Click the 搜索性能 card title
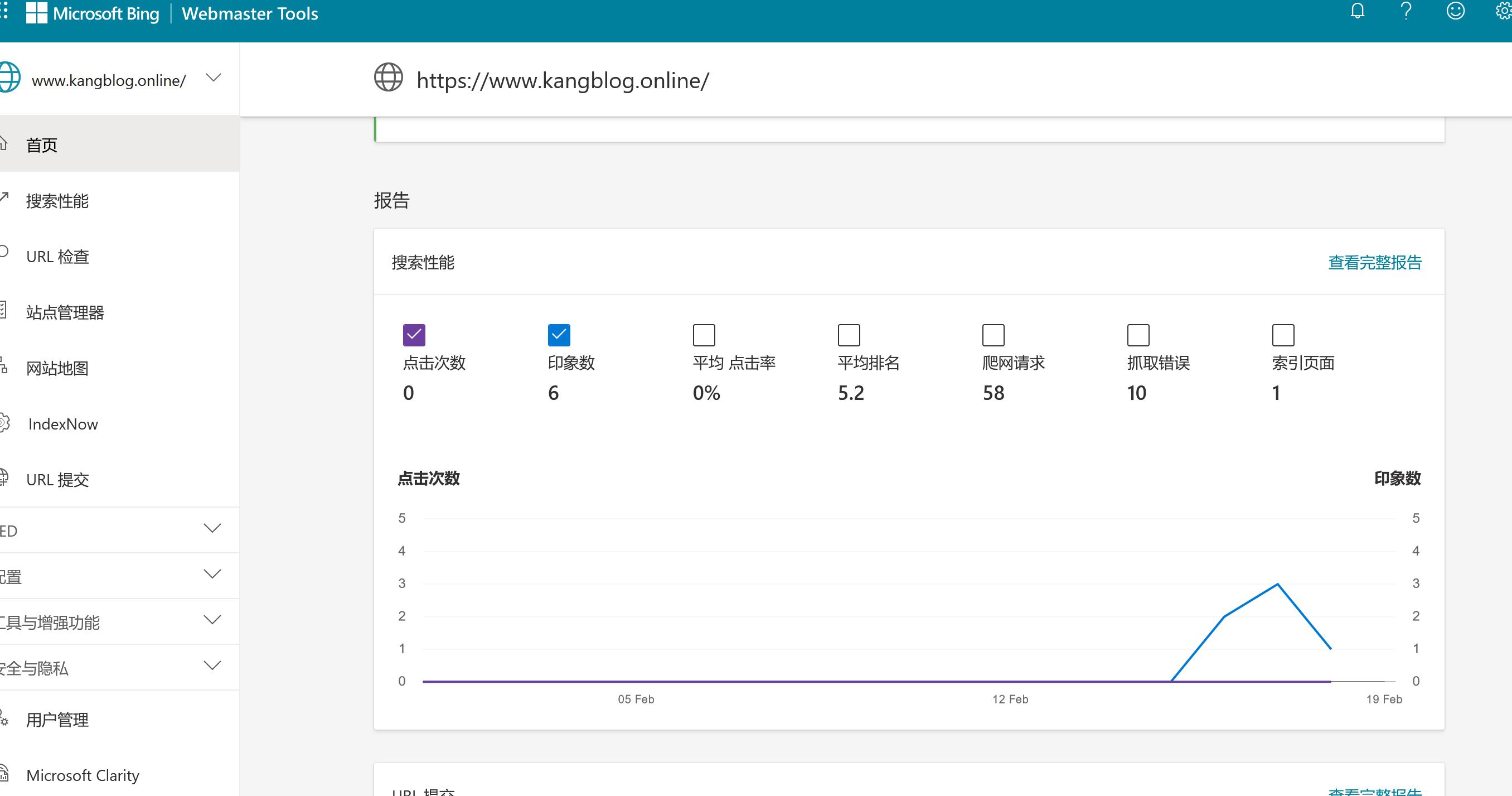This screenshot has height=796, width=1512. click(x=423, y=262)
